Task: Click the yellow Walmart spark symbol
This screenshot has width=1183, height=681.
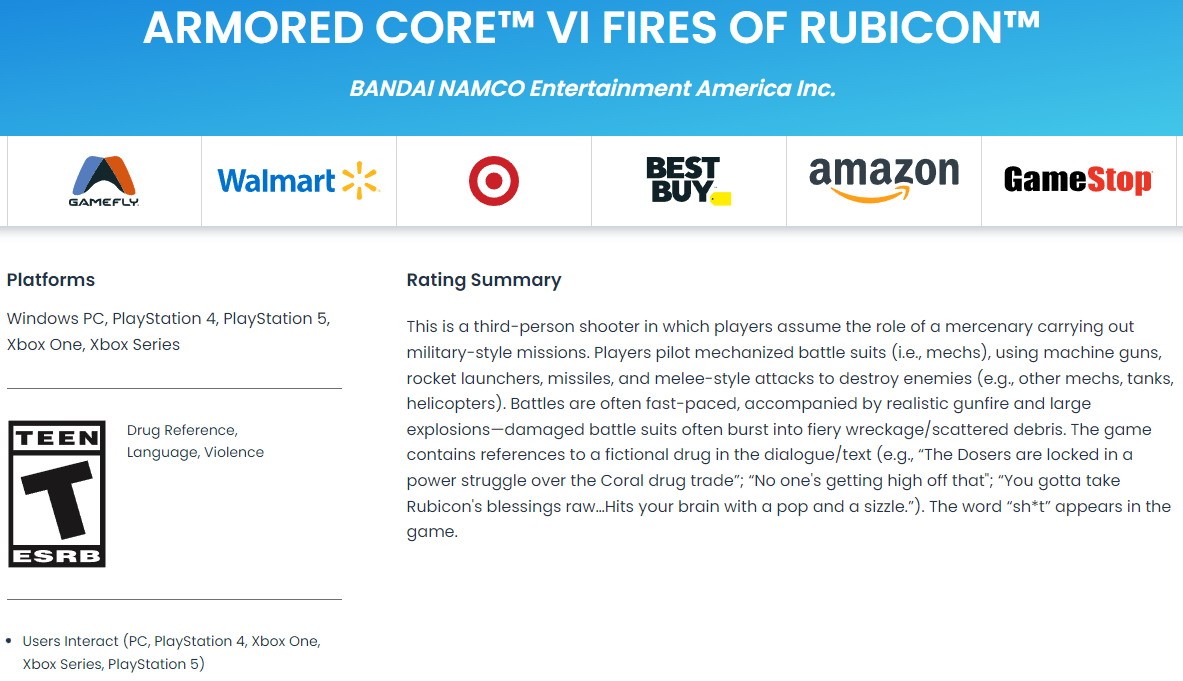Action: tap(360, 180)
